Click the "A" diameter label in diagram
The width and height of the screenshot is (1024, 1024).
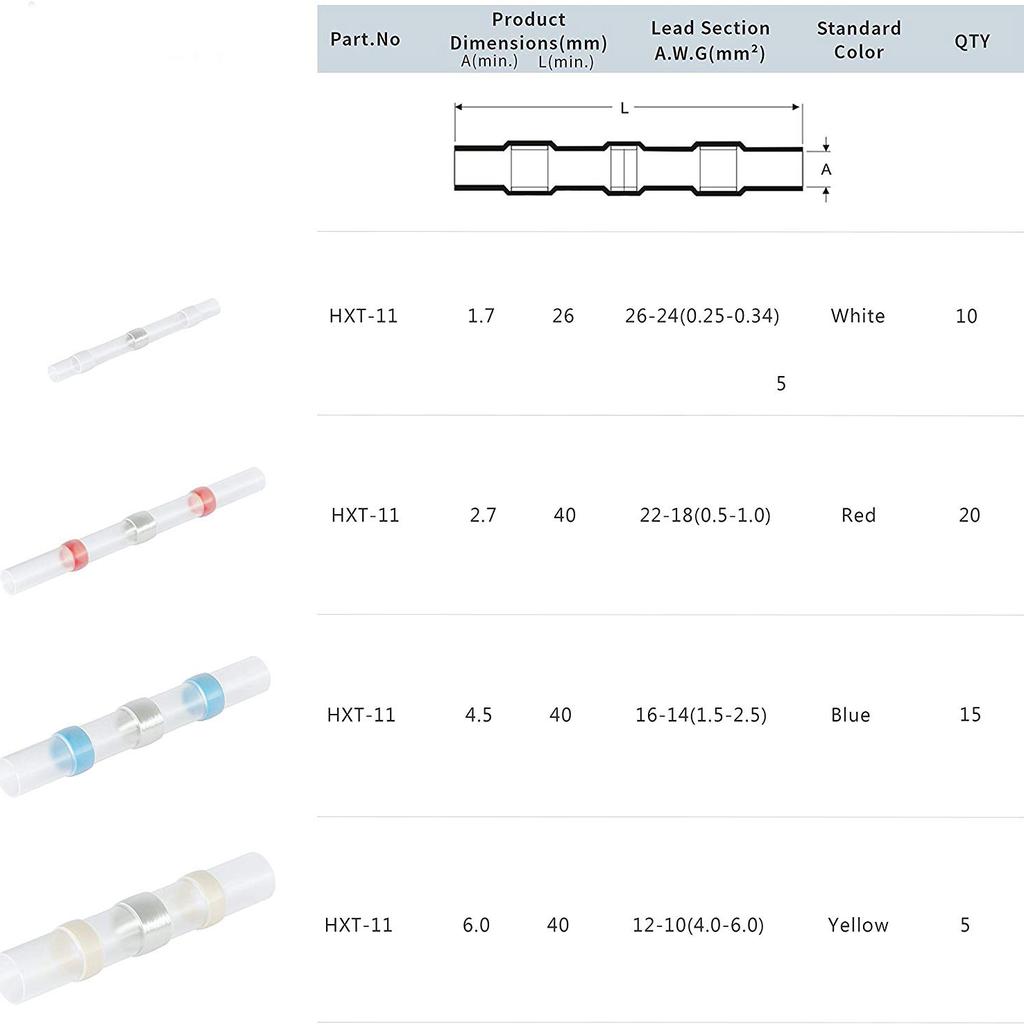[x=826, y=170]
